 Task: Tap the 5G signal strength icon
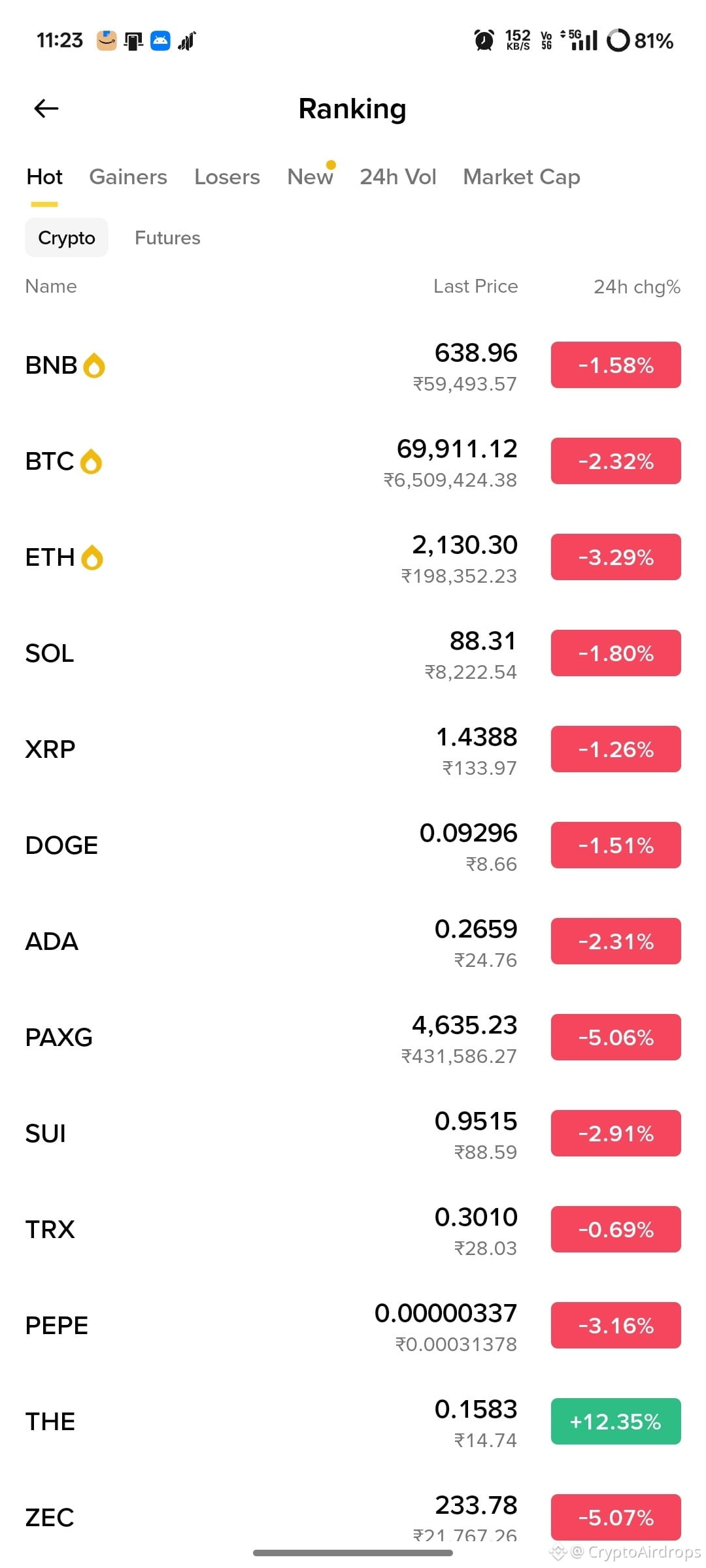pyautogui.click(x=579, y=41)
